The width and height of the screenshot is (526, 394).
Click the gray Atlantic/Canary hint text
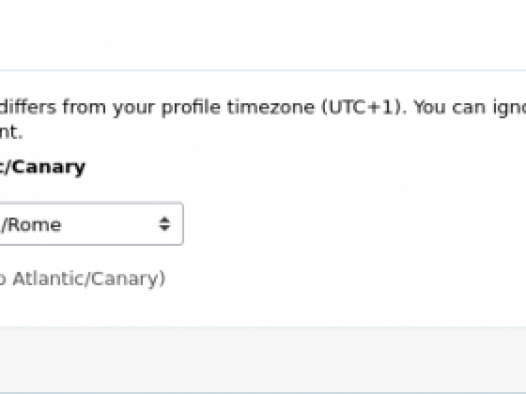coord(83,279)
